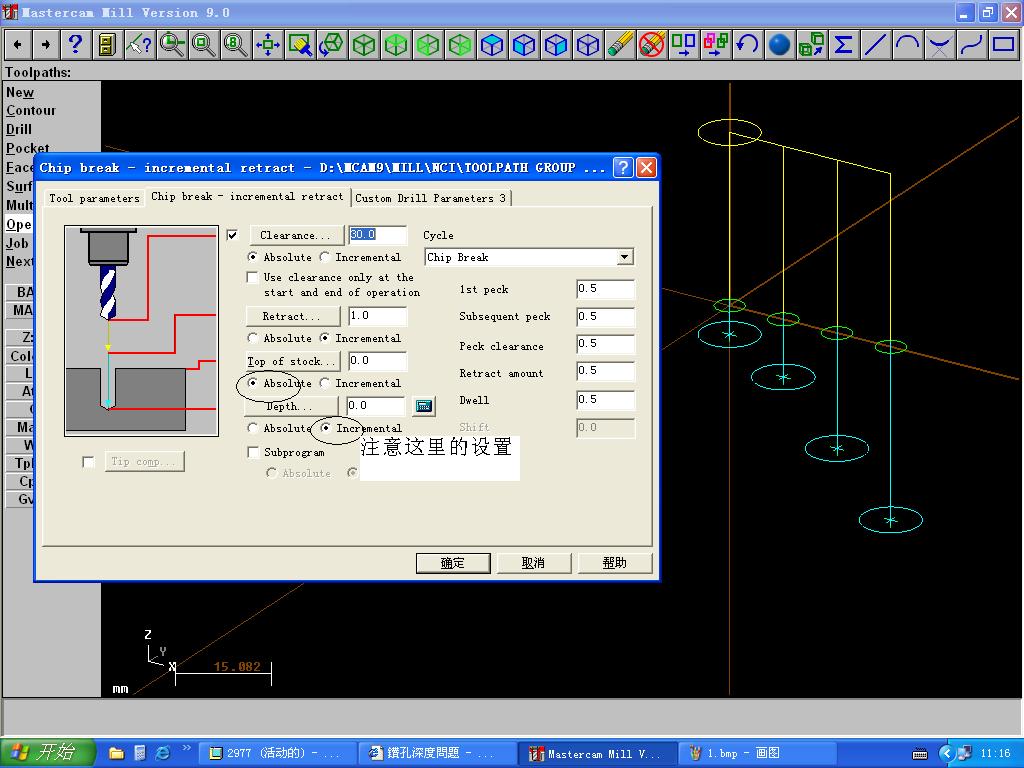Select Chip break - incremental retract tab

247,197
